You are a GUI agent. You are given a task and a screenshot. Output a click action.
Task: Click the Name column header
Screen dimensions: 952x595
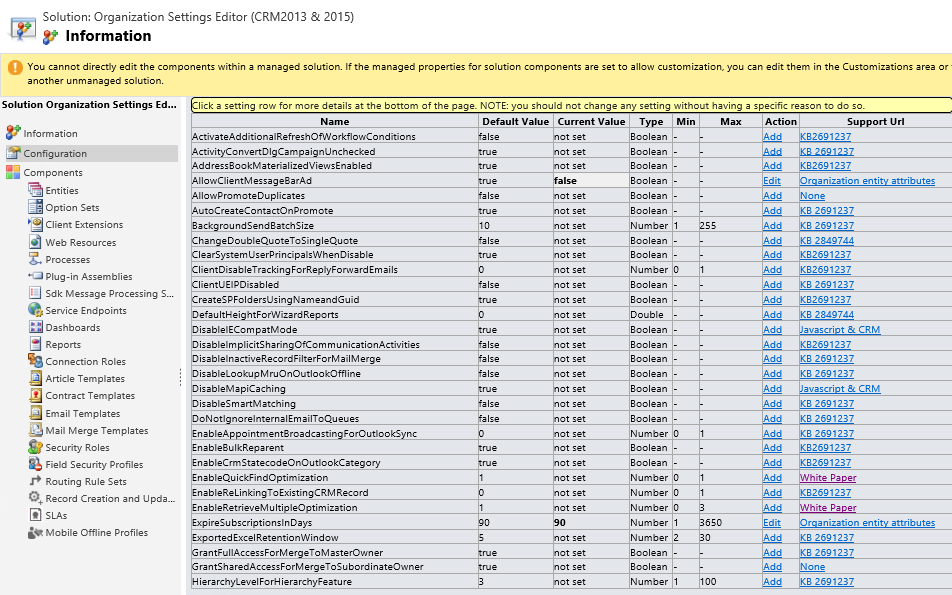pyautogui.click(x=335, y=121)
